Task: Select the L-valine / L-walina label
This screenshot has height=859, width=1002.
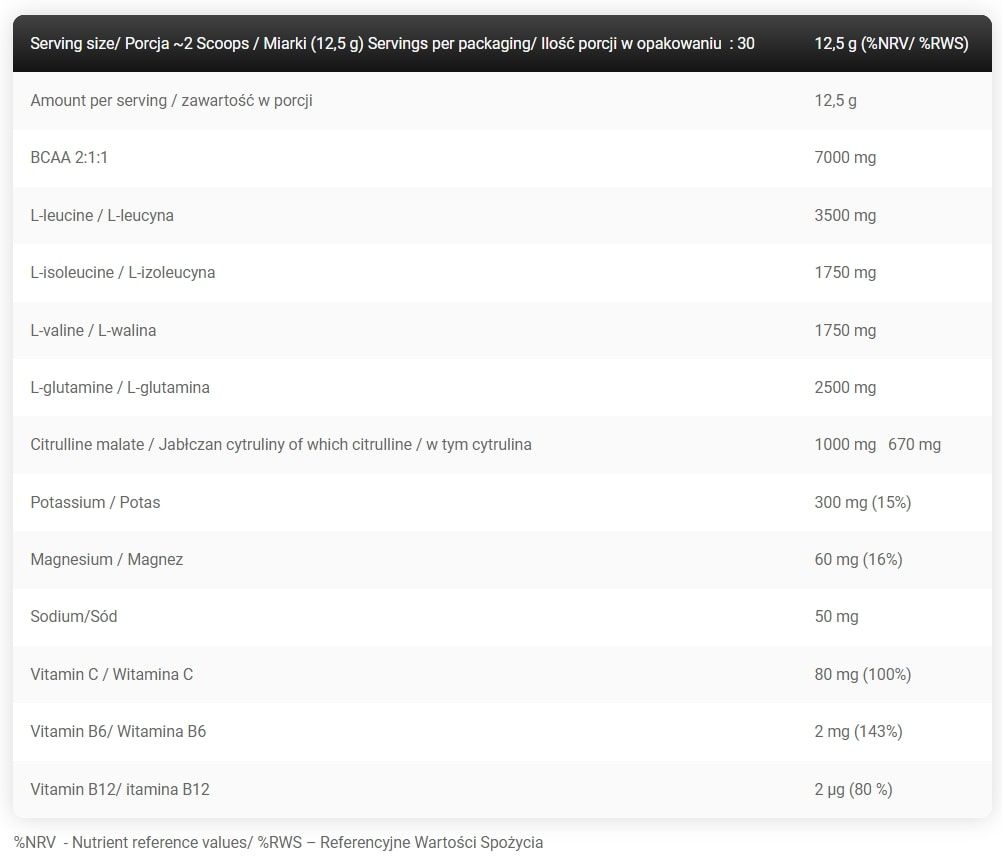Action: pyautogui.click(x=93, y=330)
